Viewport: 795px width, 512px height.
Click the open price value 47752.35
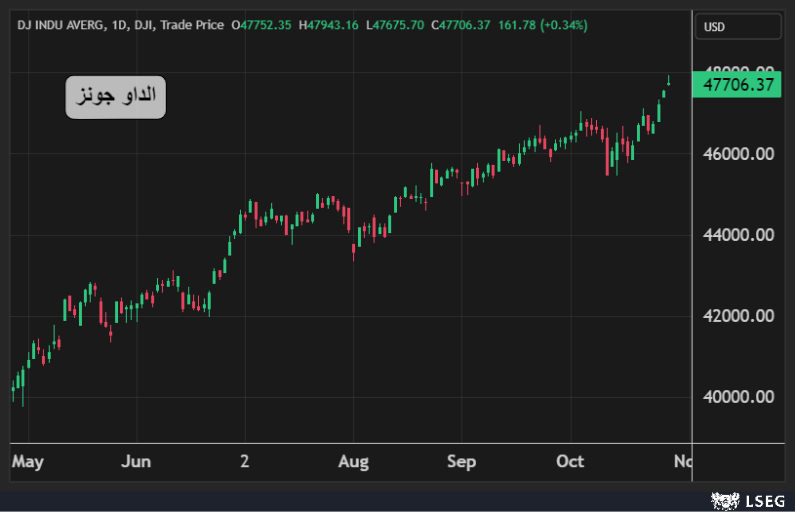tap(265, 24)
